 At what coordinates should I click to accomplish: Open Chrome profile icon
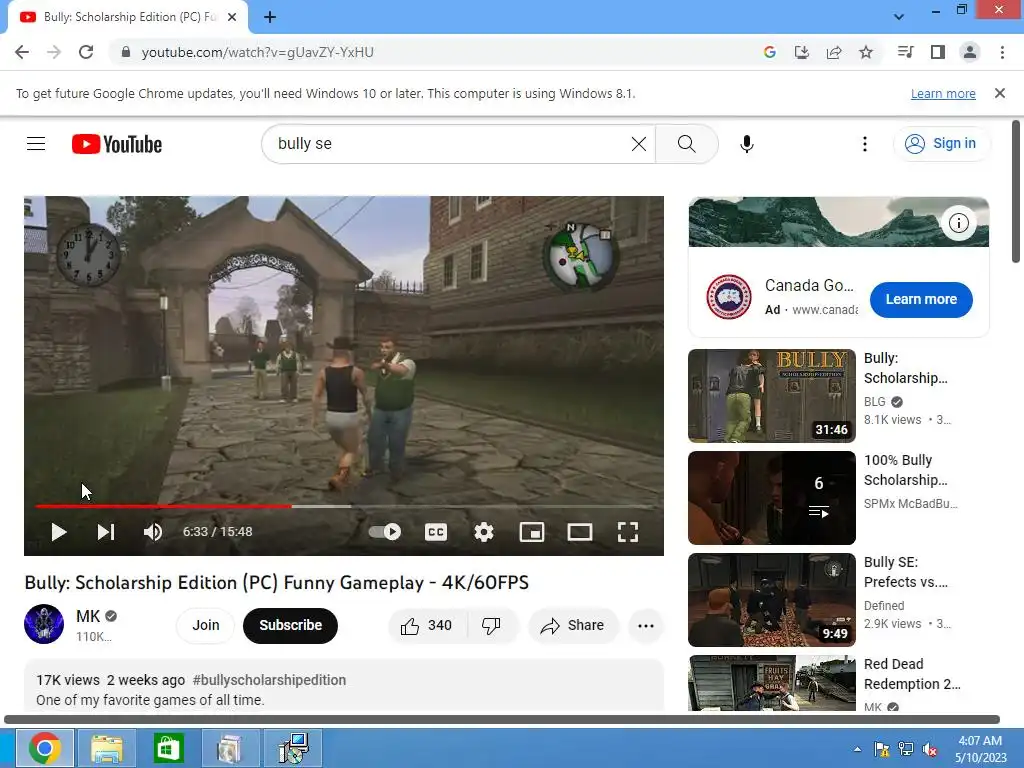point(970,52)
